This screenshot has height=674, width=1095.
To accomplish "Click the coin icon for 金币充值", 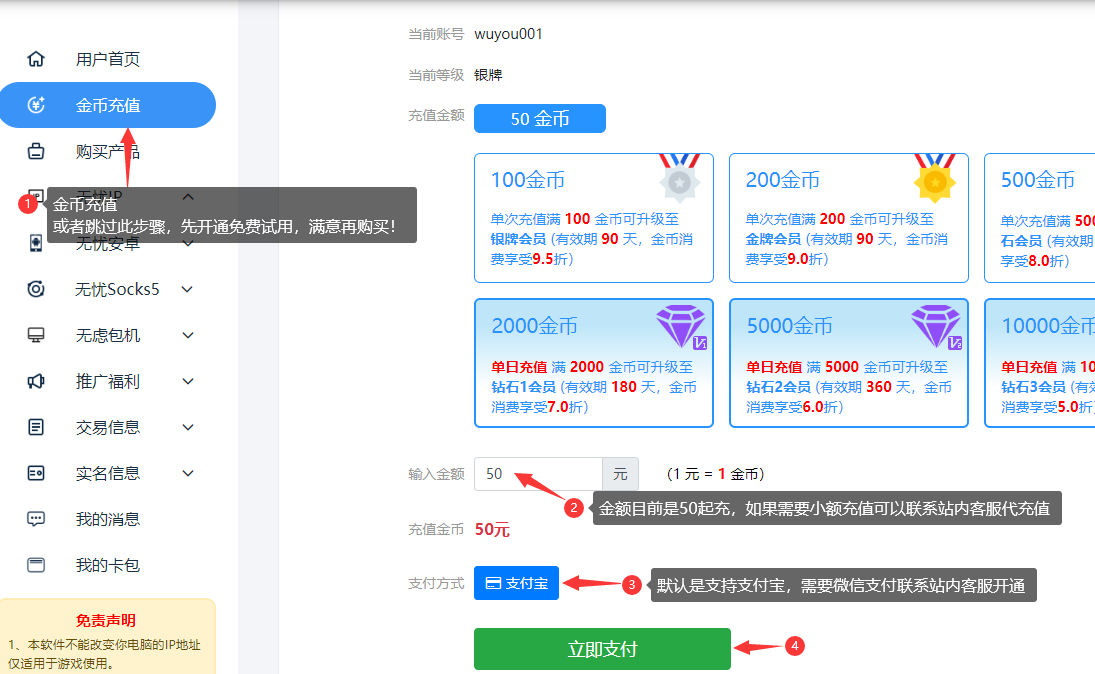I will point(36,105).
